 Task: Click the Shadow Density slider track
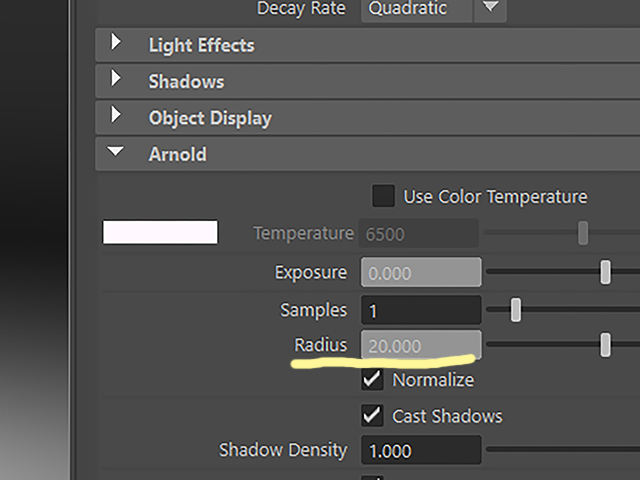(x=563, y=449)
